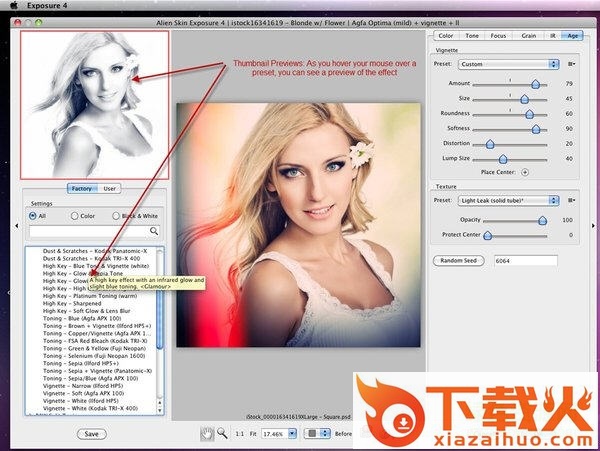Viewport: 600px width, 451px height.
Task: Click the Save button
Action: (x=91, y=434)
